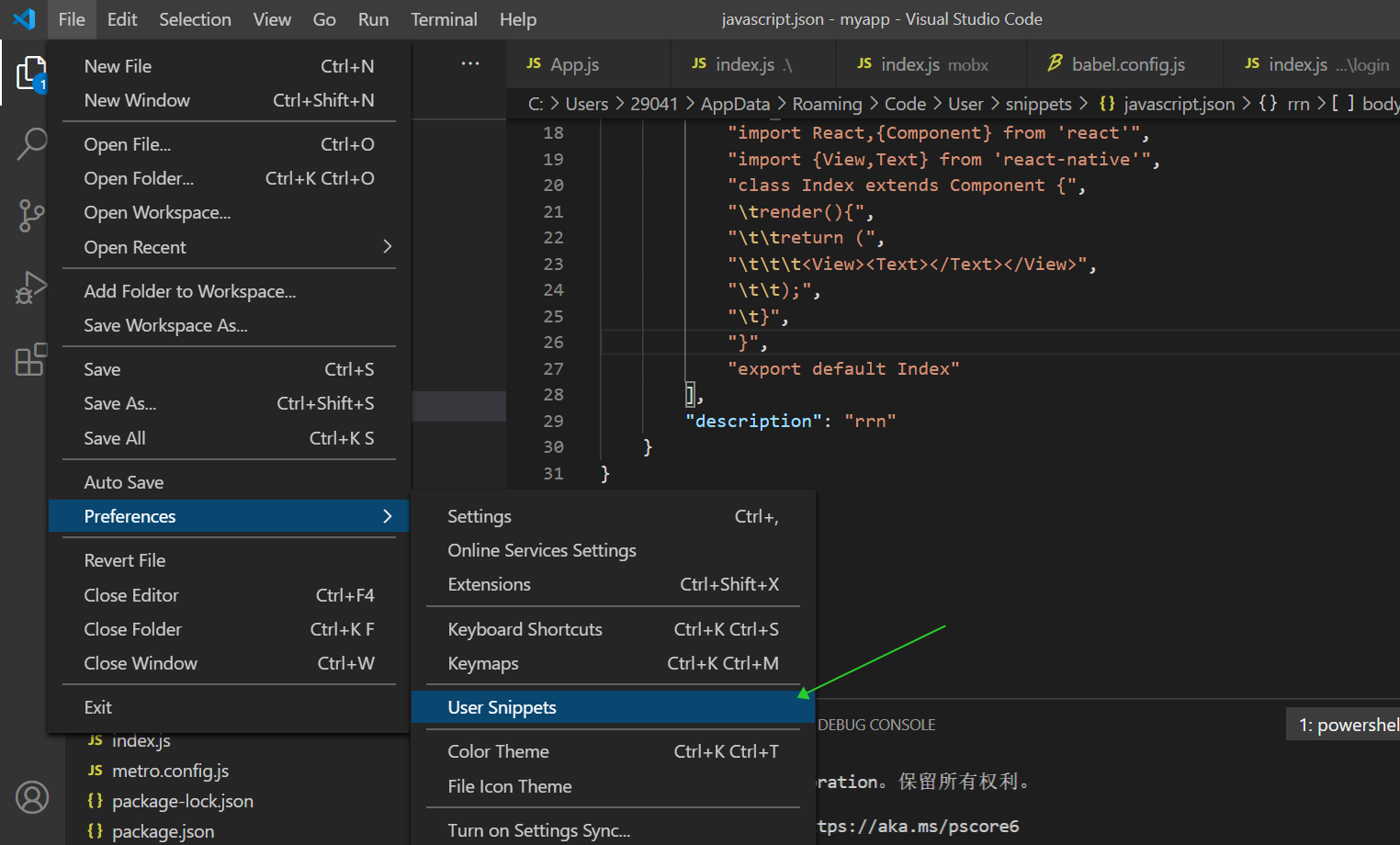Expand the Preferences submenu arrow
Image resolution: width=1400 pixels, height=845 pixels.
point(387,515)
